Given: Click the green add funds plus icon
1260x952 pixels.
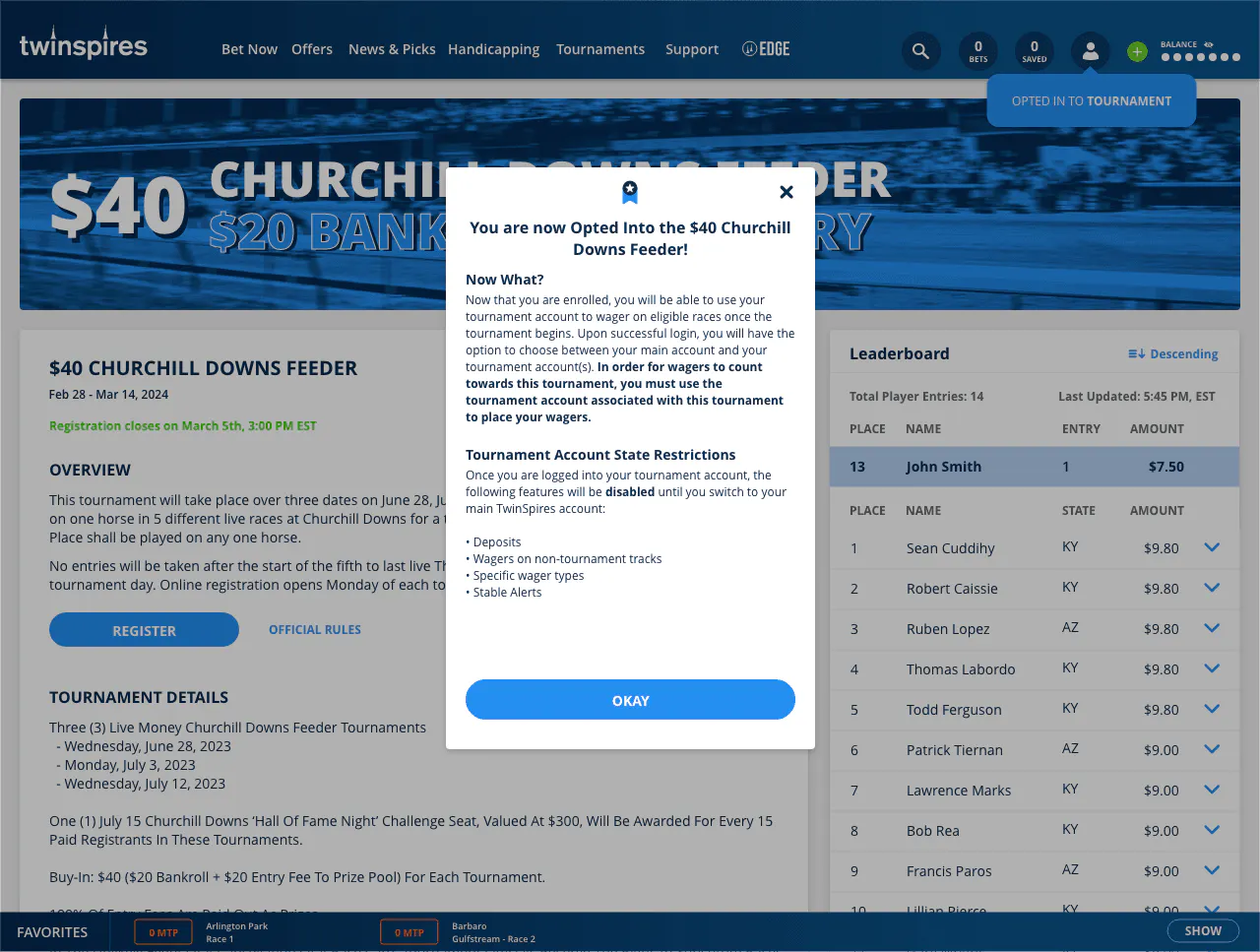Looking at the screenshot, I should click(x=1137, y=52).
